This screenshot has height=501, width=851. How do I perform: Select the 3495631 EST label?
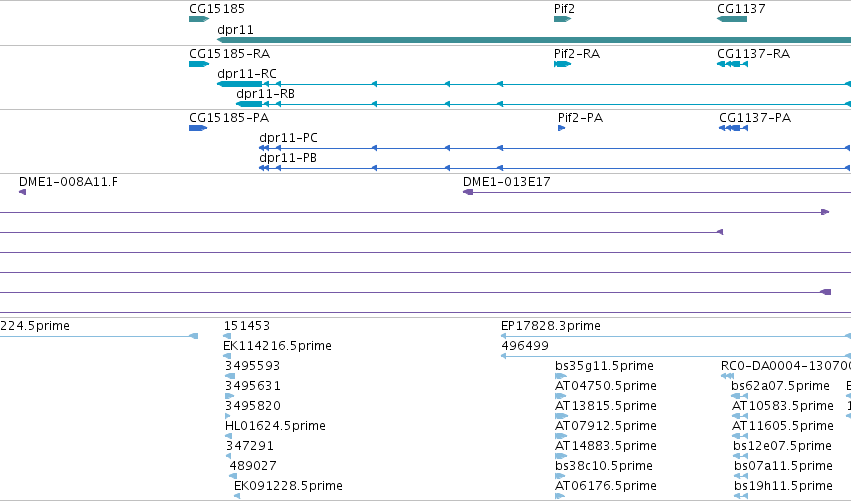click(x=252, y=386)
